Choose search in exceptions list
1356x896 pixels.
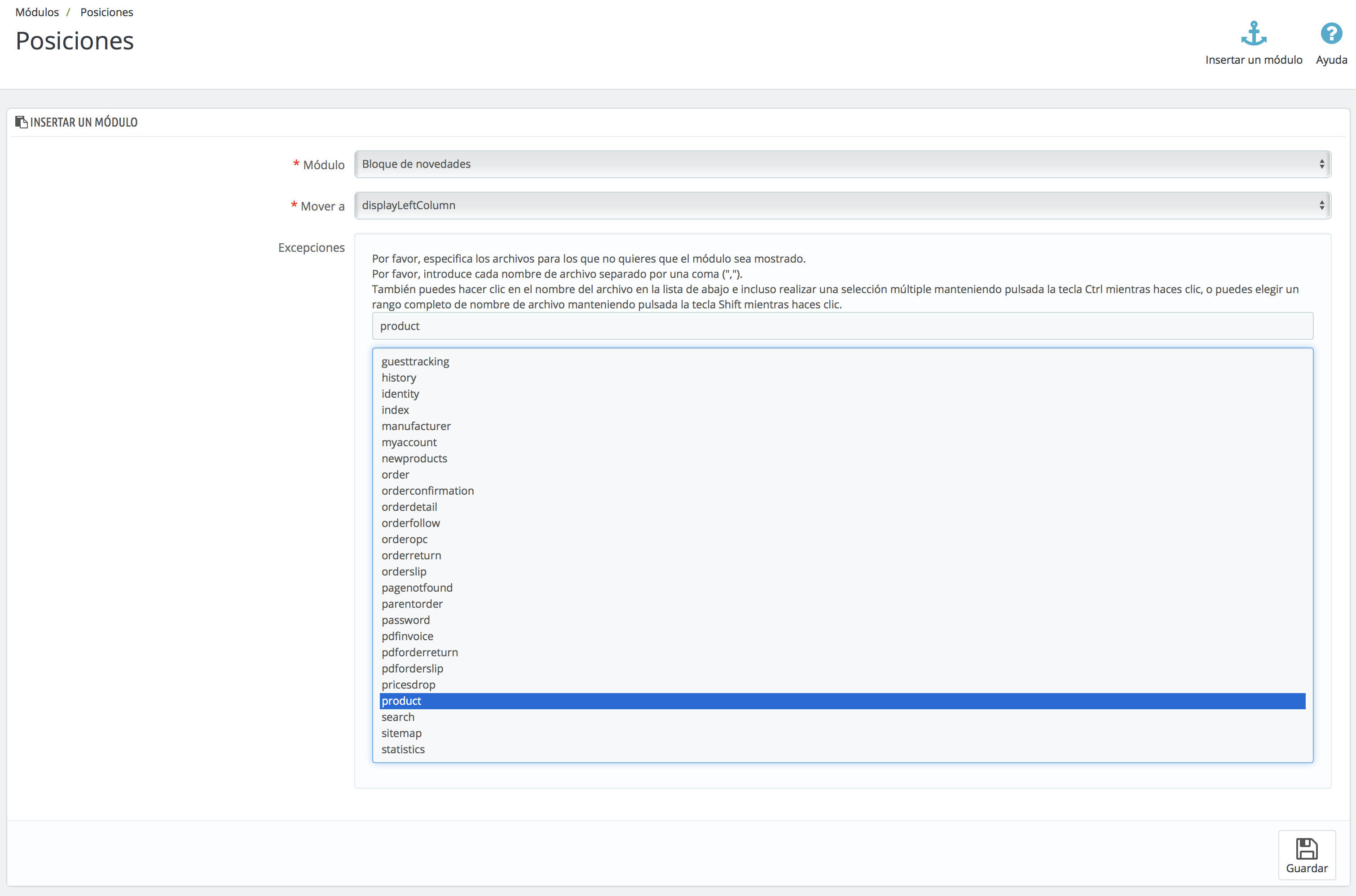click(398, 716)
